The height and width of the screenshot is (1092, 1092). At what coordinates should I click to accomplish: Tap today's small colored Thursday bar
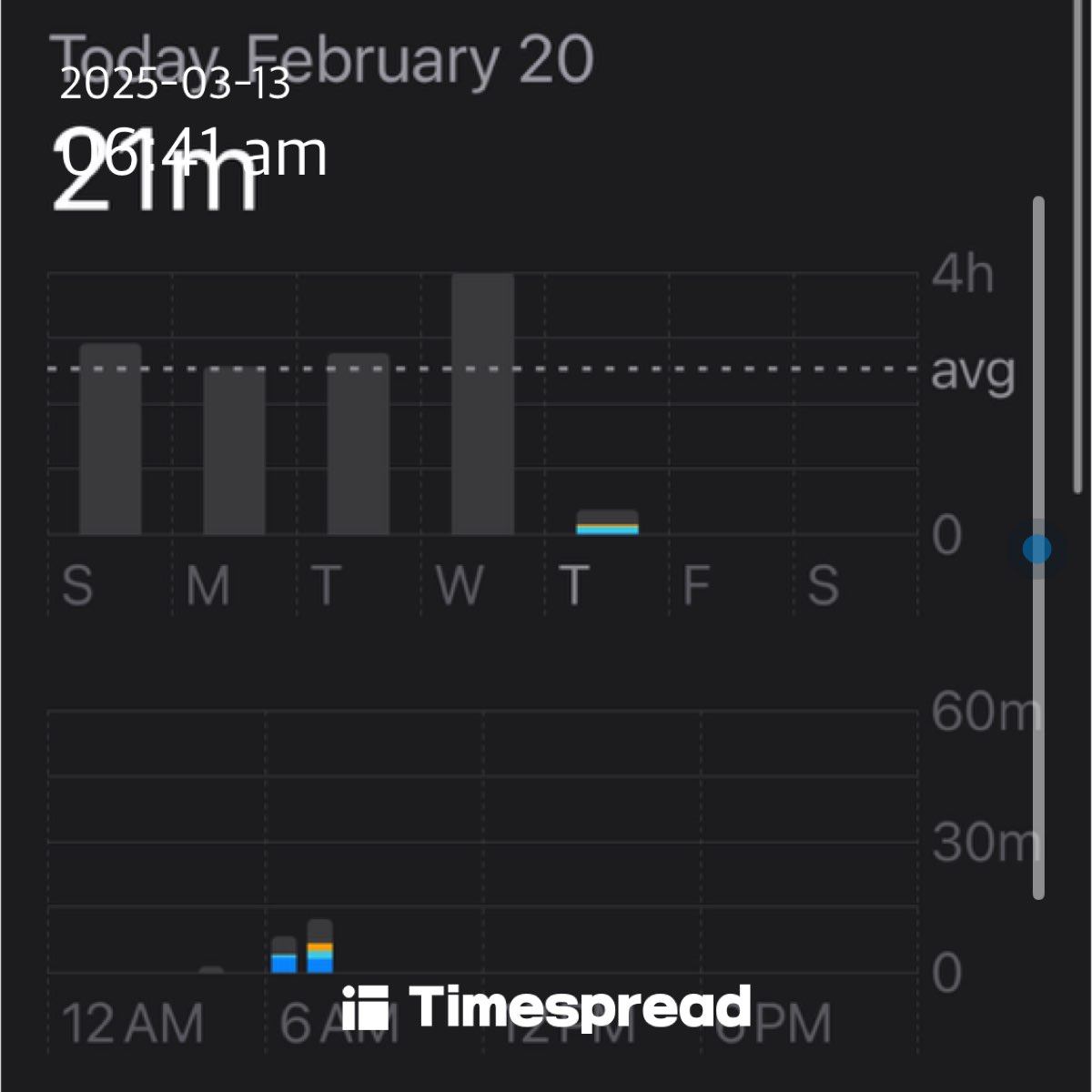pos(607,523)
